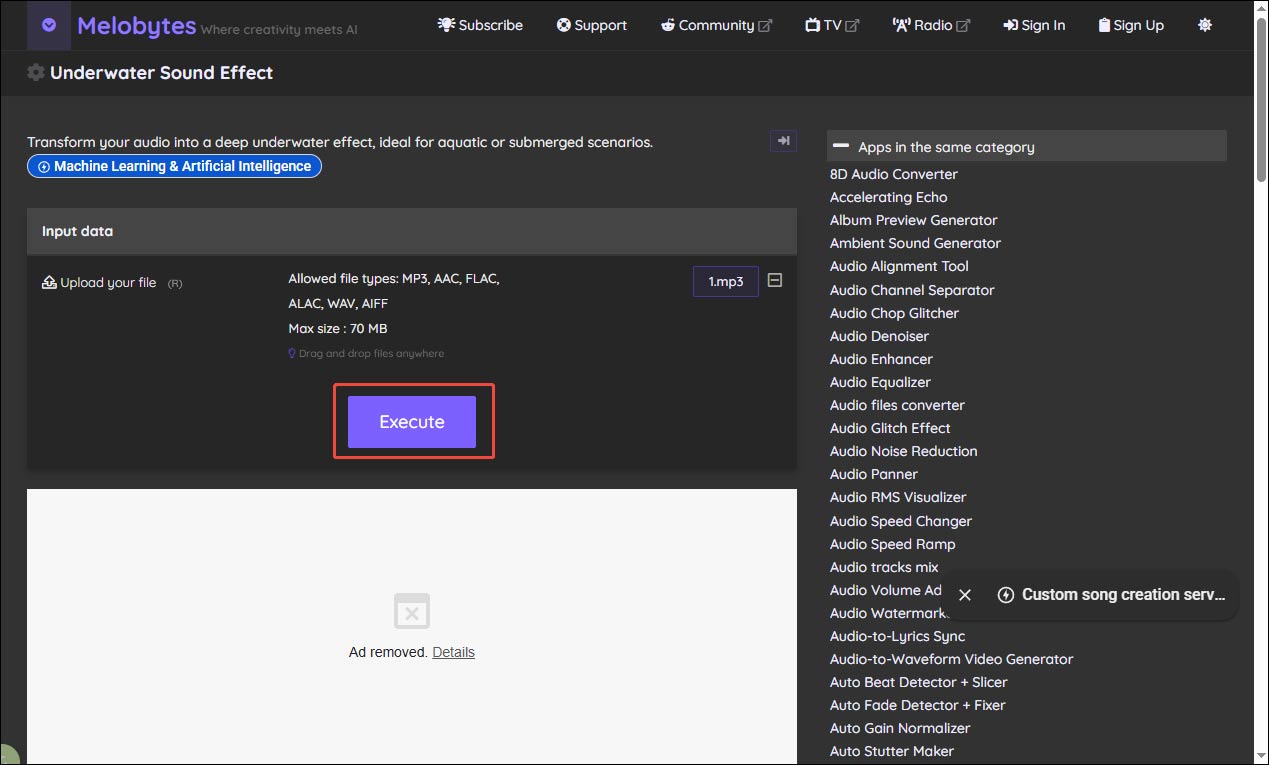1269x765 pixels.
Task: Open the Sign In menu item
Action: coord(1034,25)
